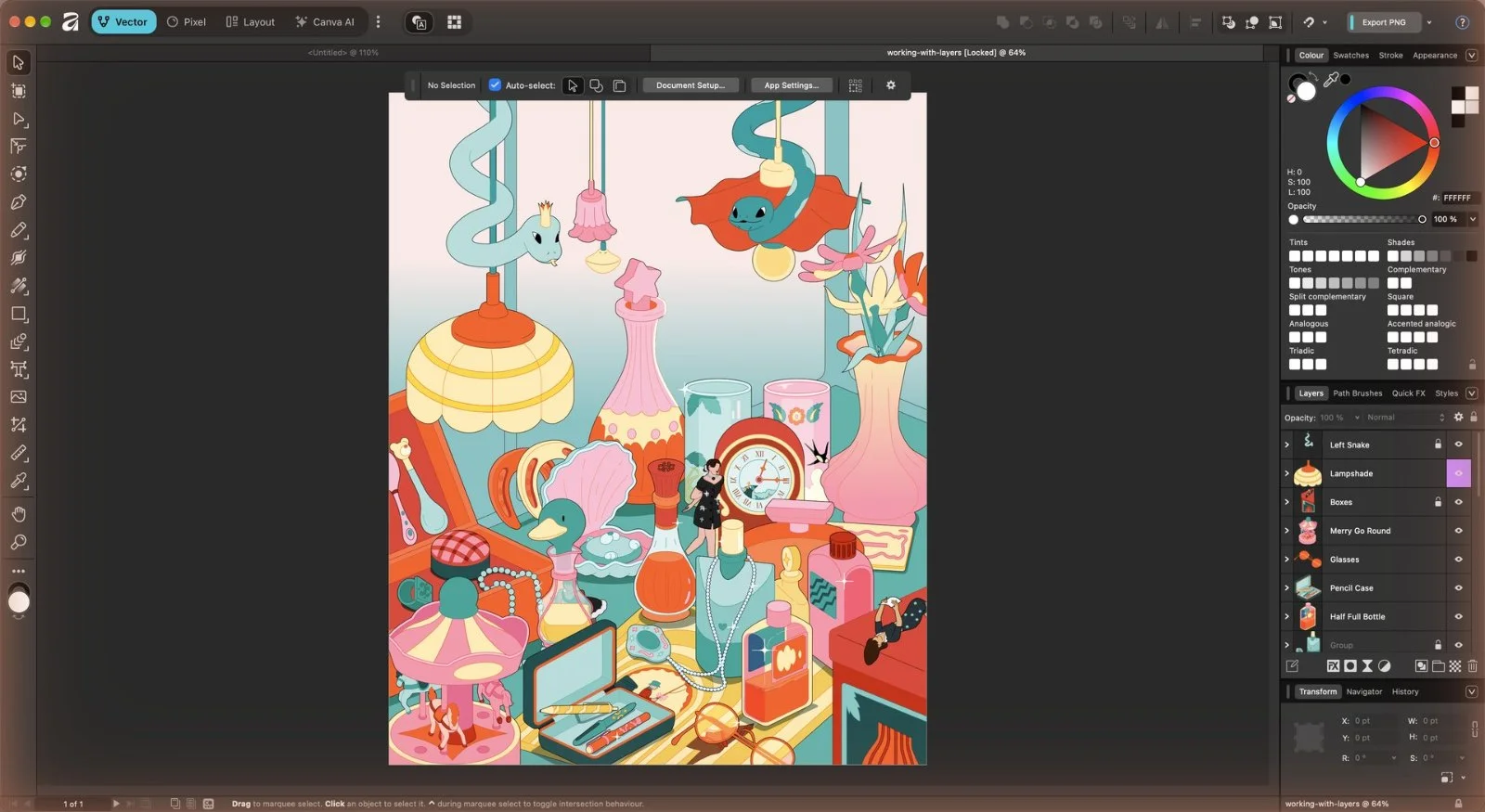Toggle visibility of Pencil Case layer
This screenshot has height=812, width=1485.
(x=1458, y=588)
